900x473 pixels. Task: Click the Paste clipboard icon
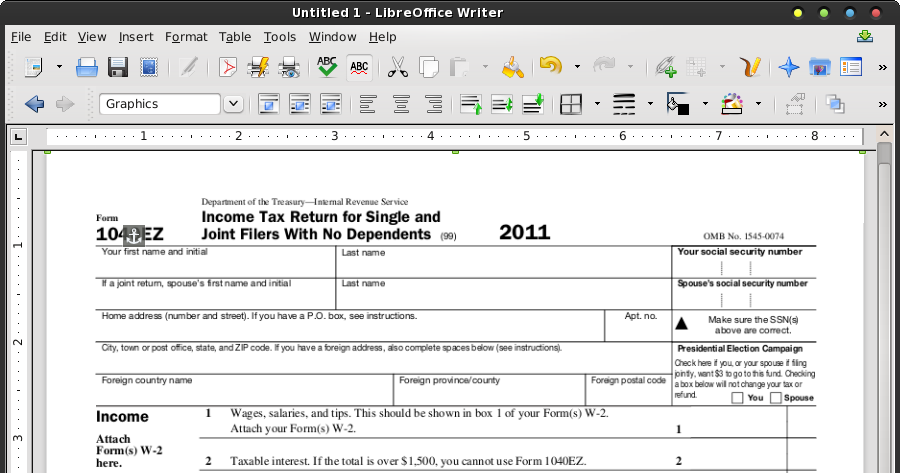click(460, 67)
